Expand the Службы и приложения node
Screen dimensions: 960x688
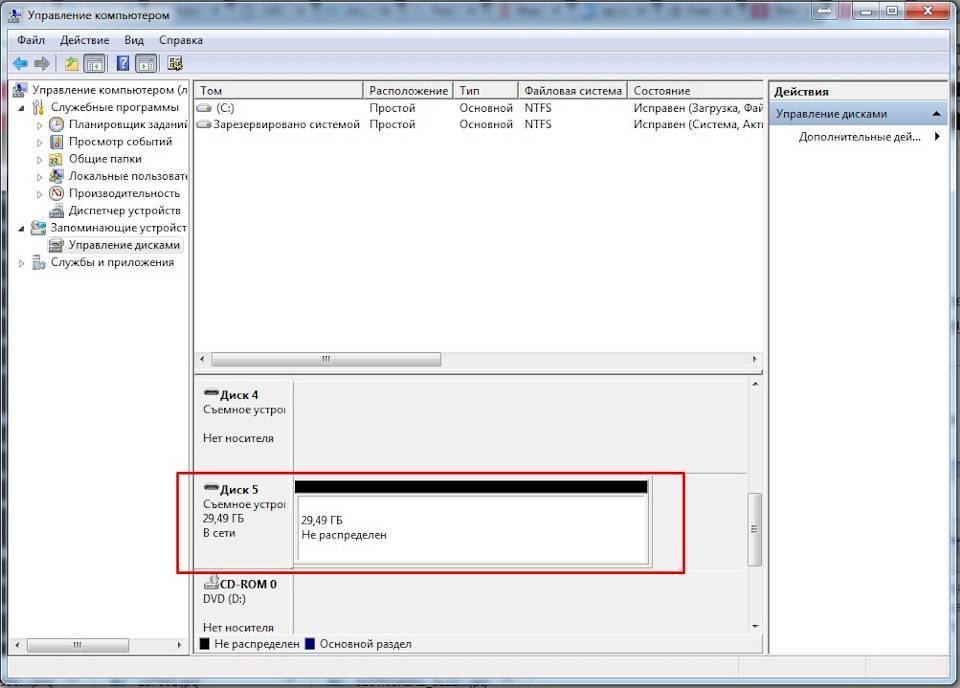click(x=23, y=263)
